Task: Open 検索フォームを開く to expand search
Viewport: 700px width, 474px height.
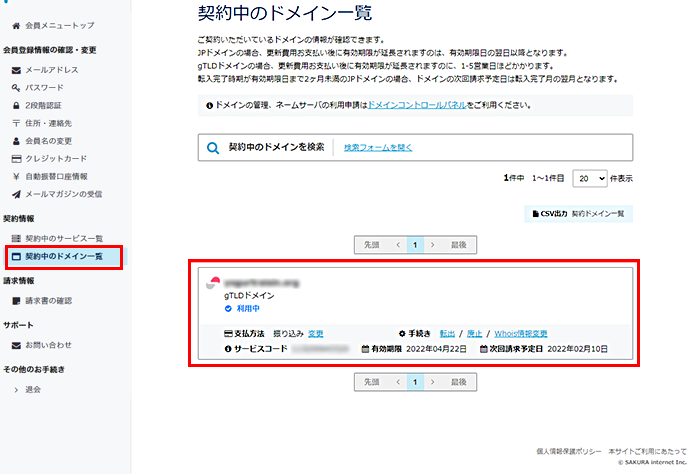Action: [x=378, y=148]
